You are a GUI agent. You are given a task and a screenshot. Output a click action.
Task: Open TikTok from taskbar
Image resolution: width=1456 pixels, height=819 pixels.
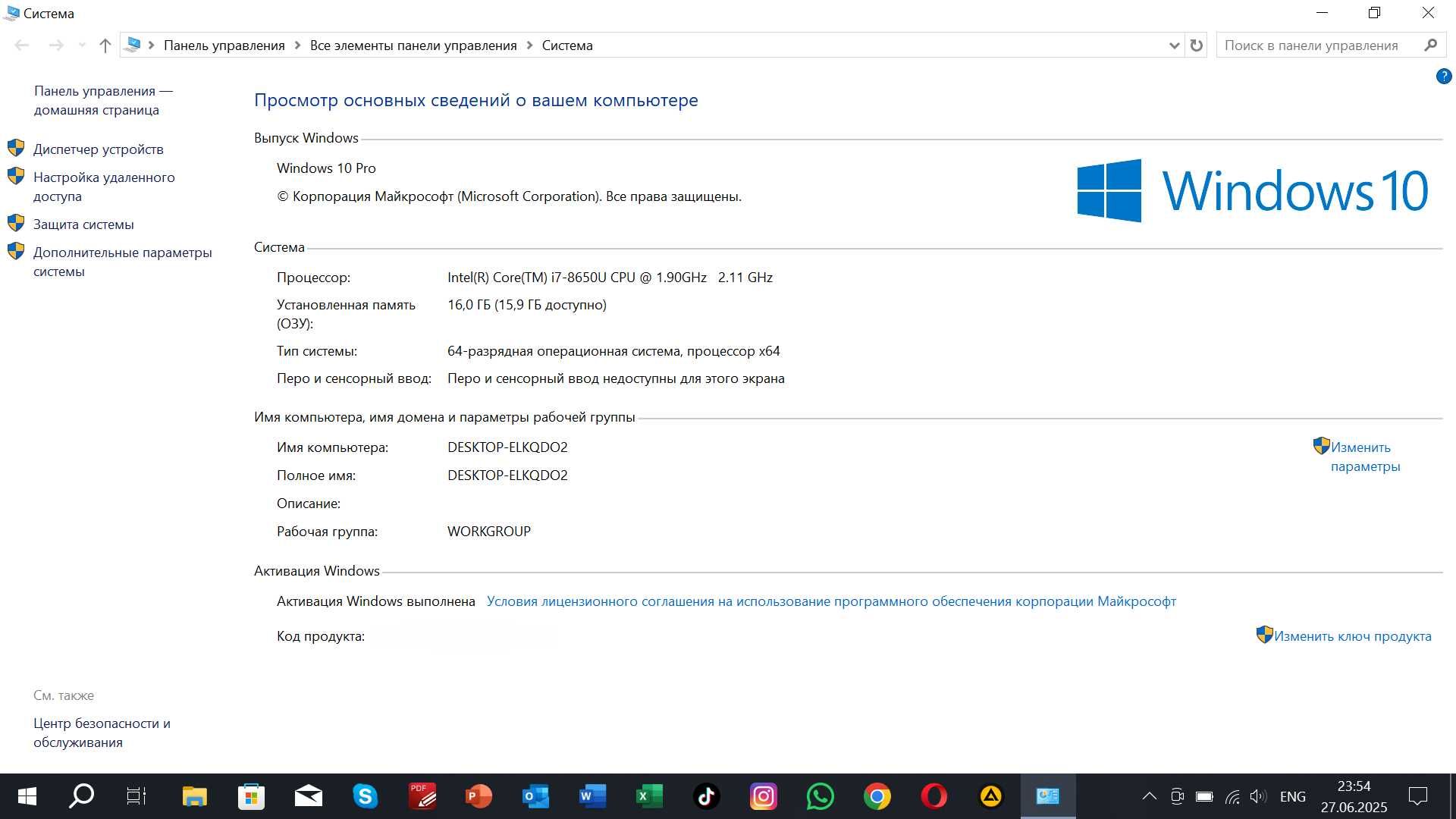pos(706,796)
